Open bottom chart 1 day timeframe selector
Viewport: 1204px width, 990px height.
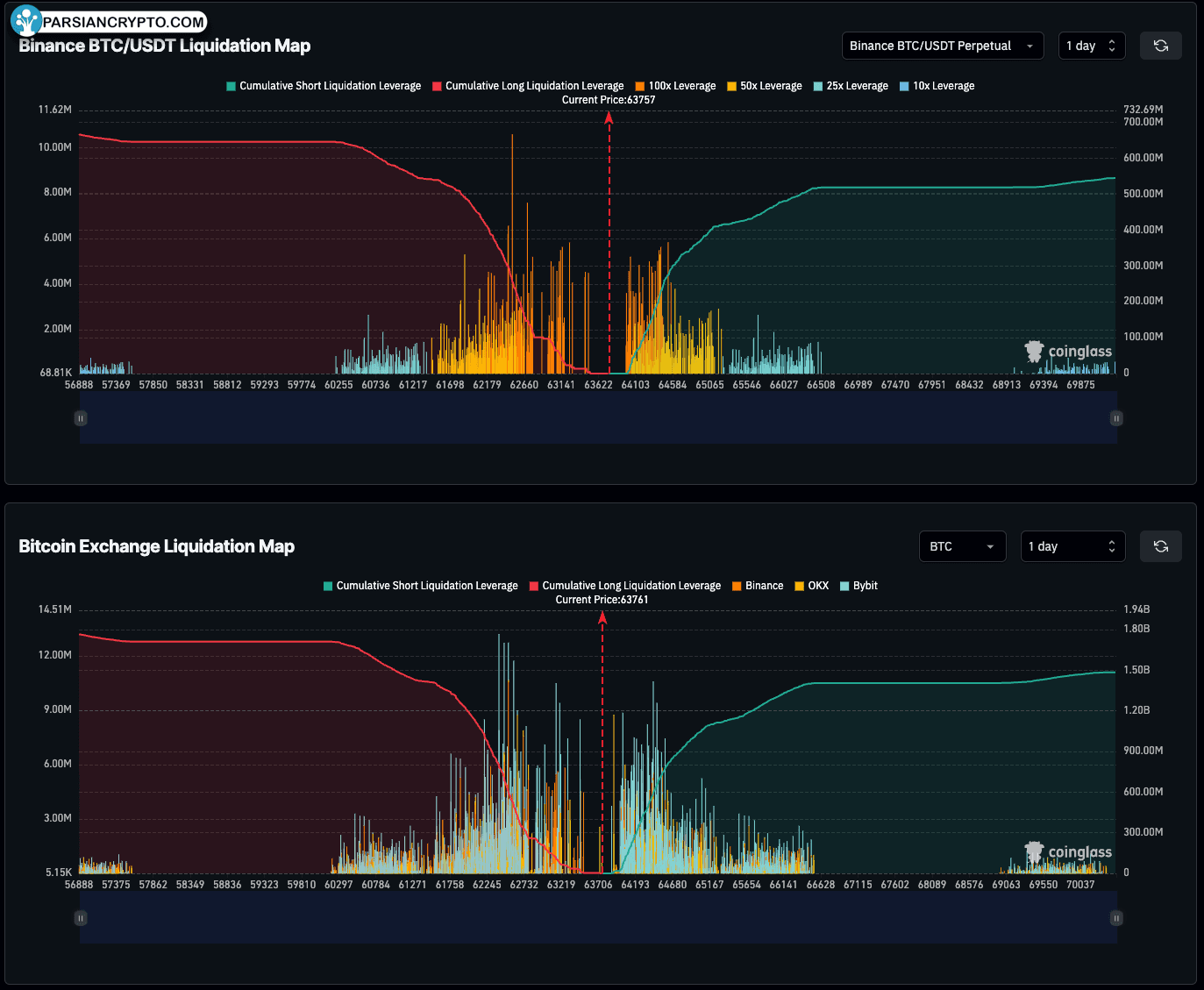point(1072,546)
